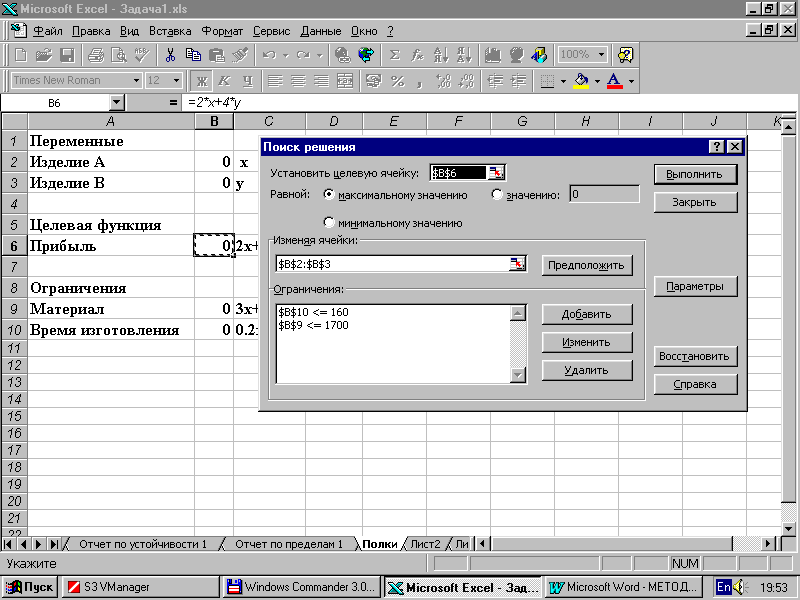Select the минимальному значению radio option
The image size is (800, 600).
(329, 222)
